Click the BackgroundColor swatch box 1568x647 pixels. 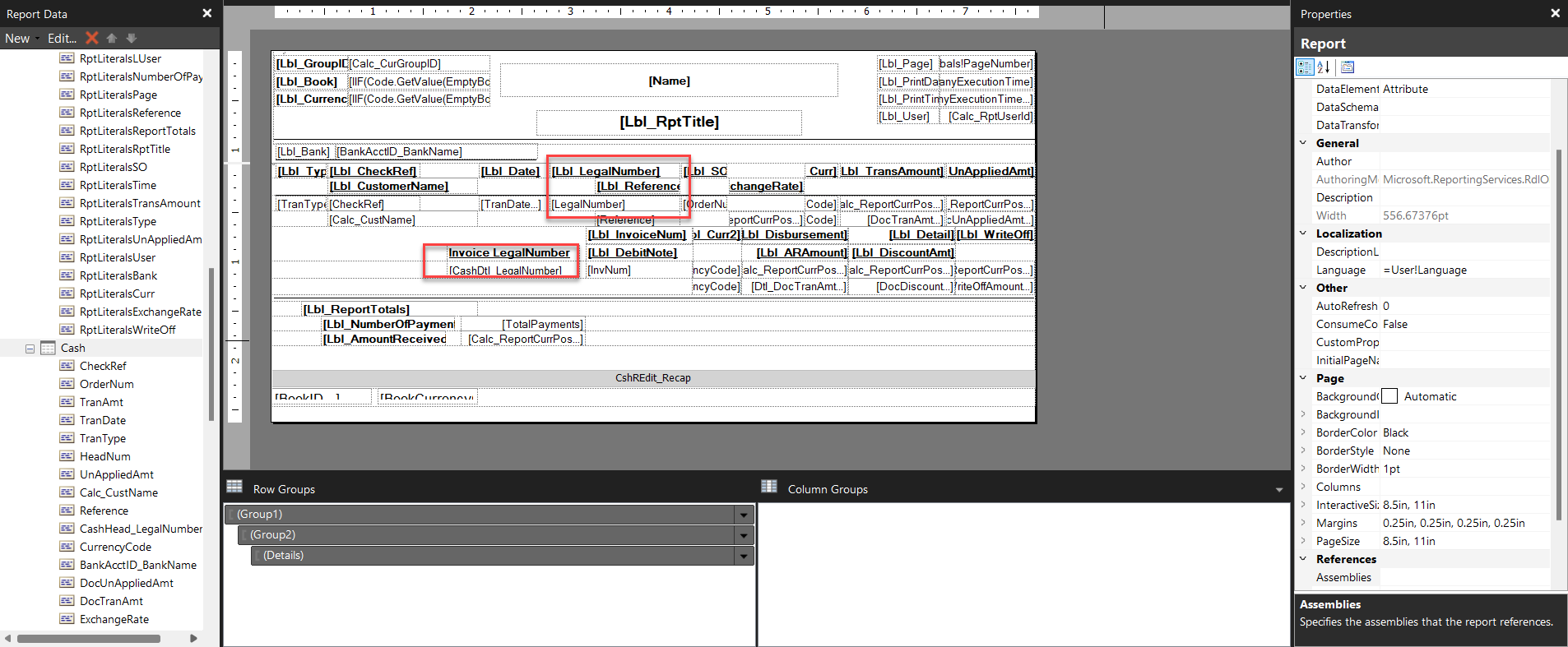(x=1389, y=396)
